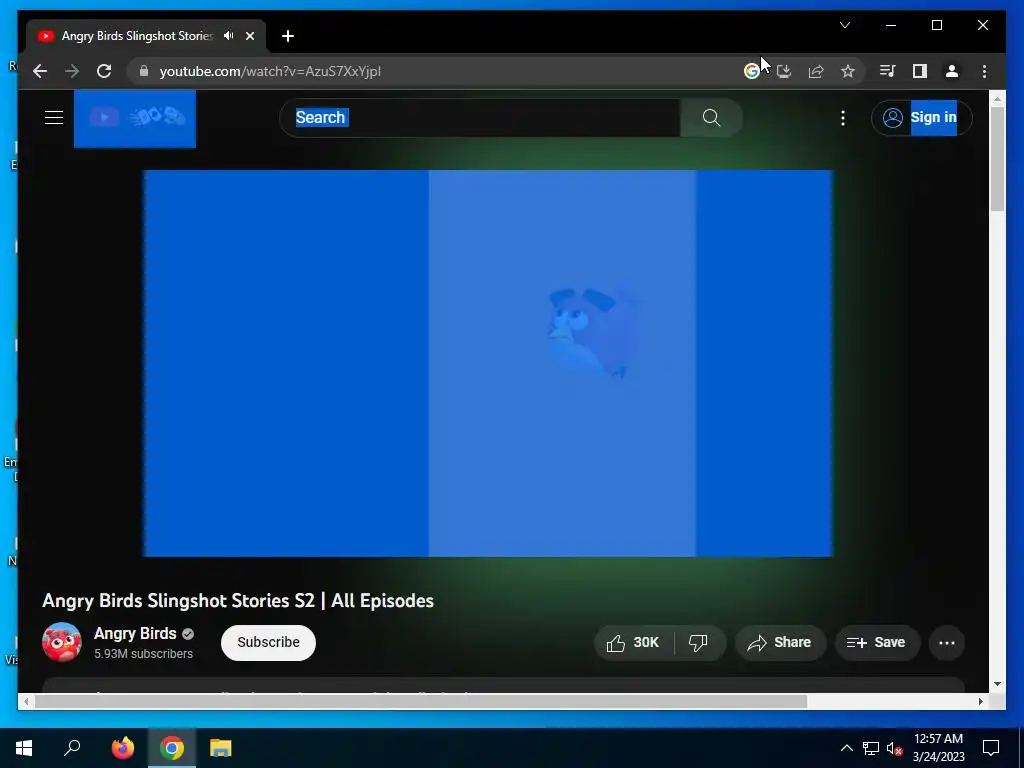1024x768 pixels.
Task: Save the video to a playlist
Action: click(x=877, y=643)
